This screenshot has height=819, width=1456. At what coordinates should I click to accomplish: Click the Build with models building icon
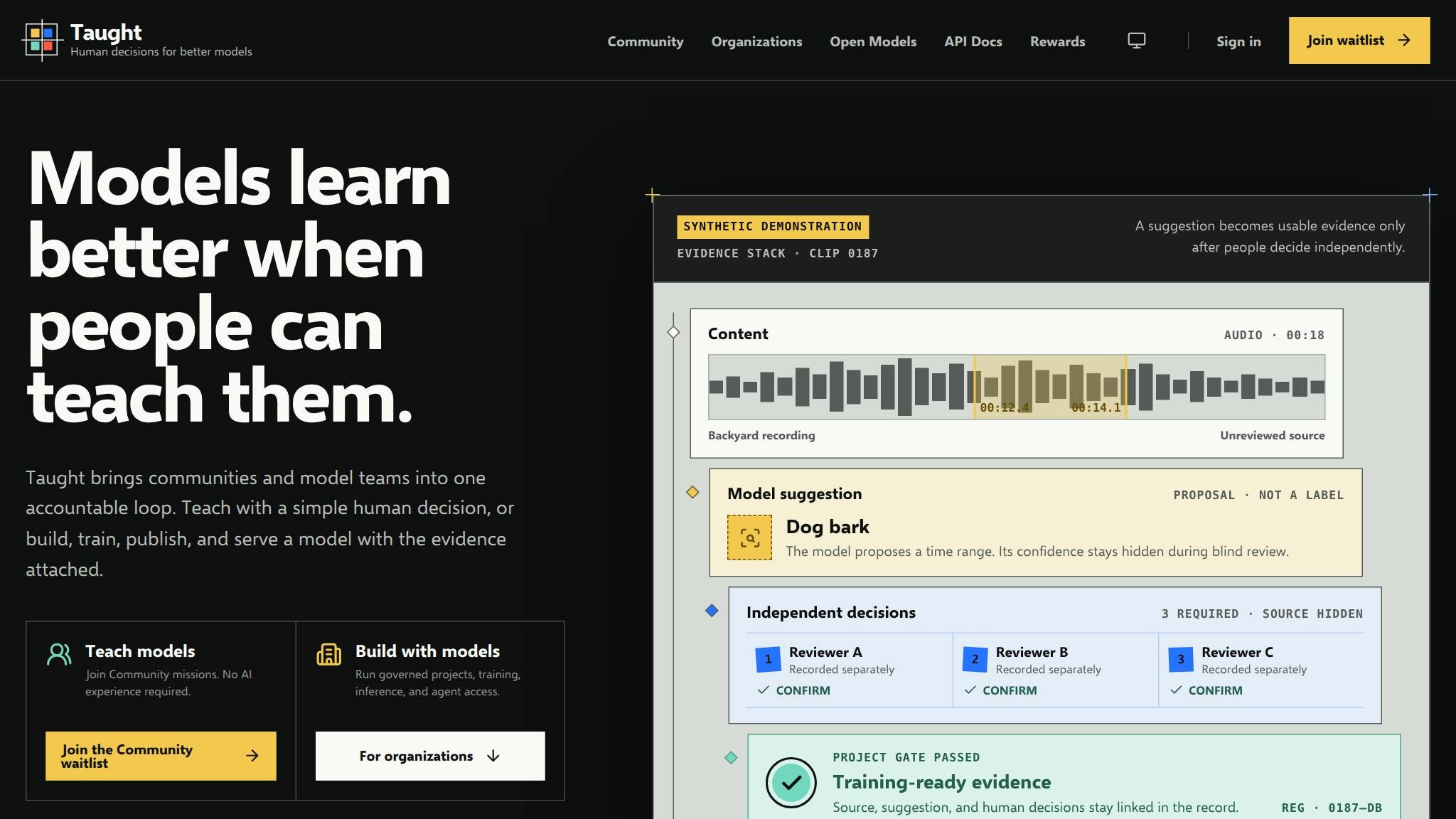pos(328,654)
